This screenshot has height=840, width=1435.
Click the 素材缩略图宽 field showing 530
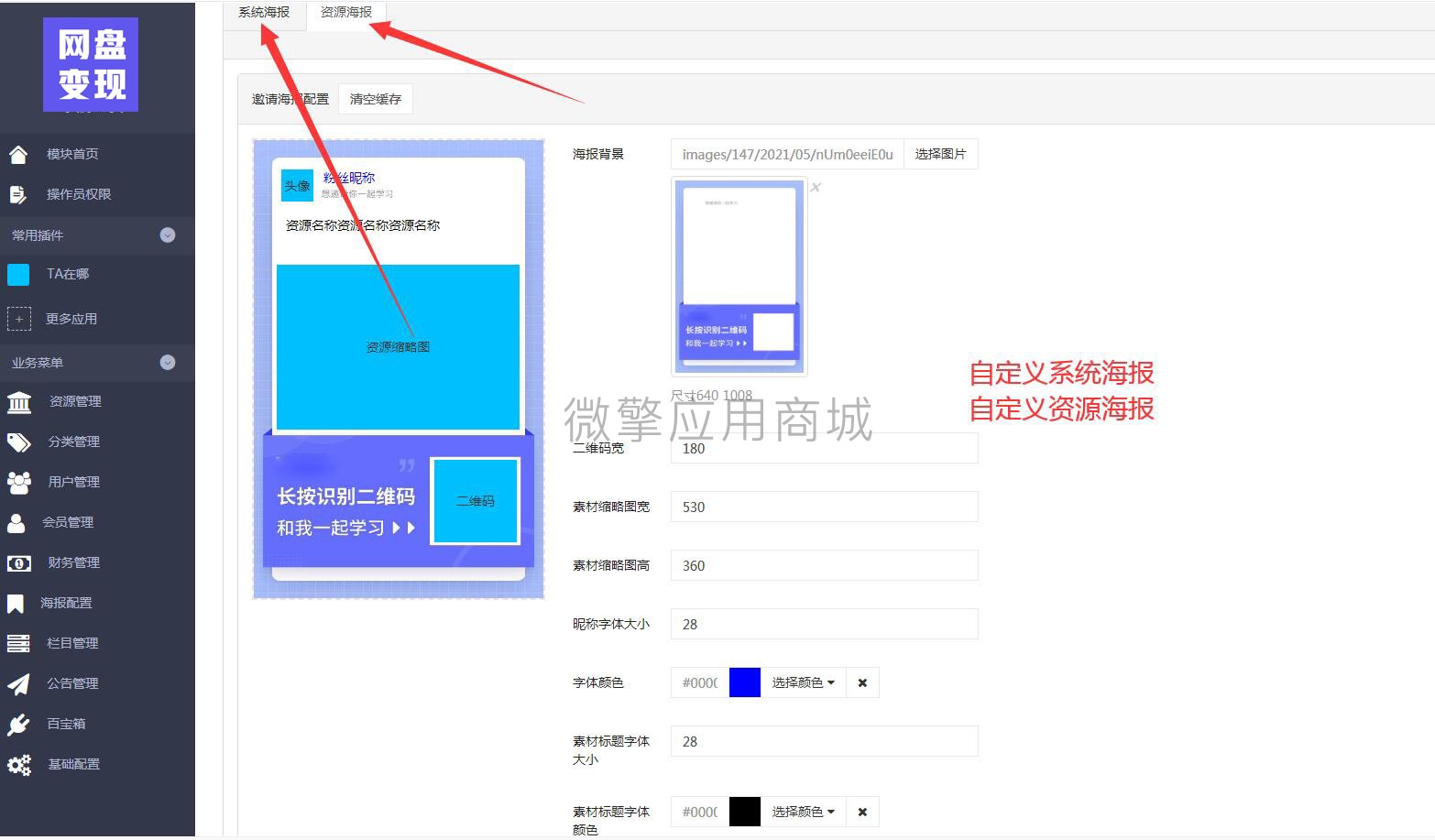pyautogui.click(x=825, y=507)
